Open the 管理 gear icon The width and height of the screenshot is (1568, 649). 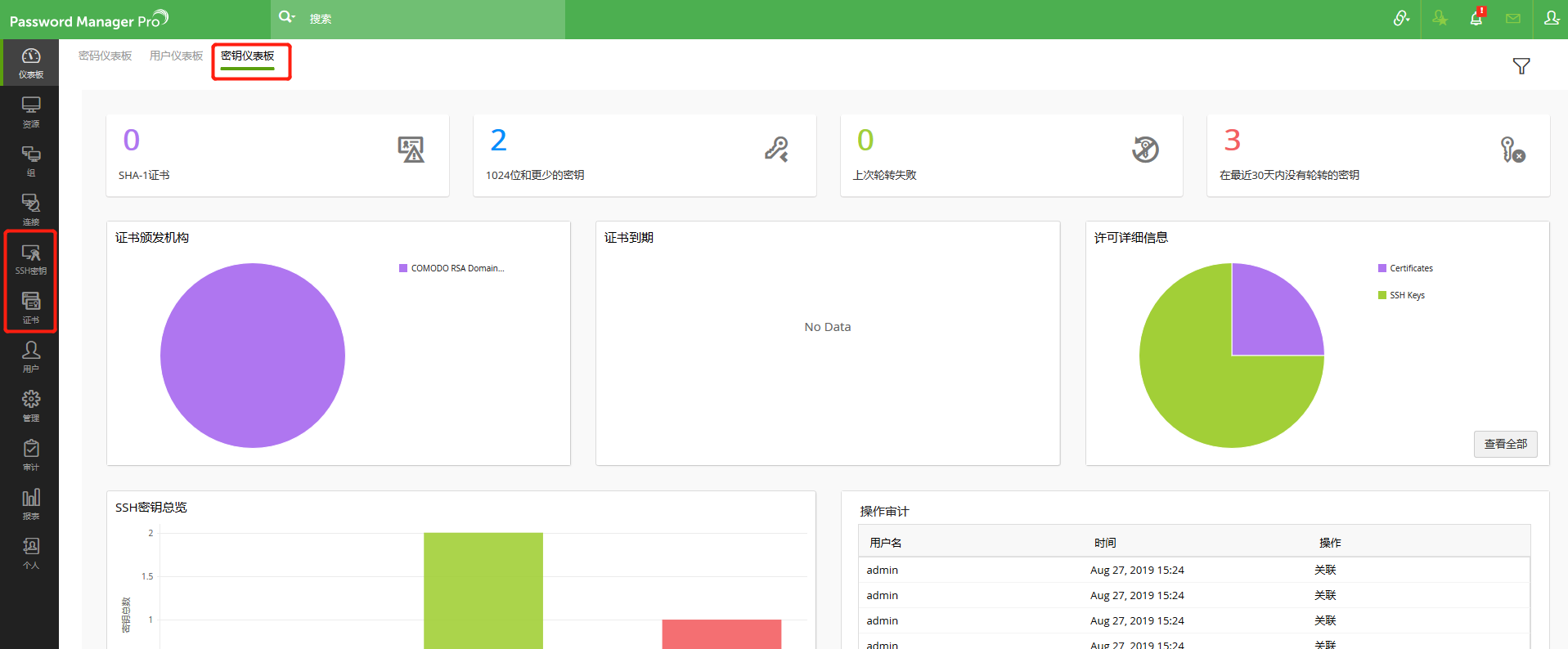[x=30, y=405]
